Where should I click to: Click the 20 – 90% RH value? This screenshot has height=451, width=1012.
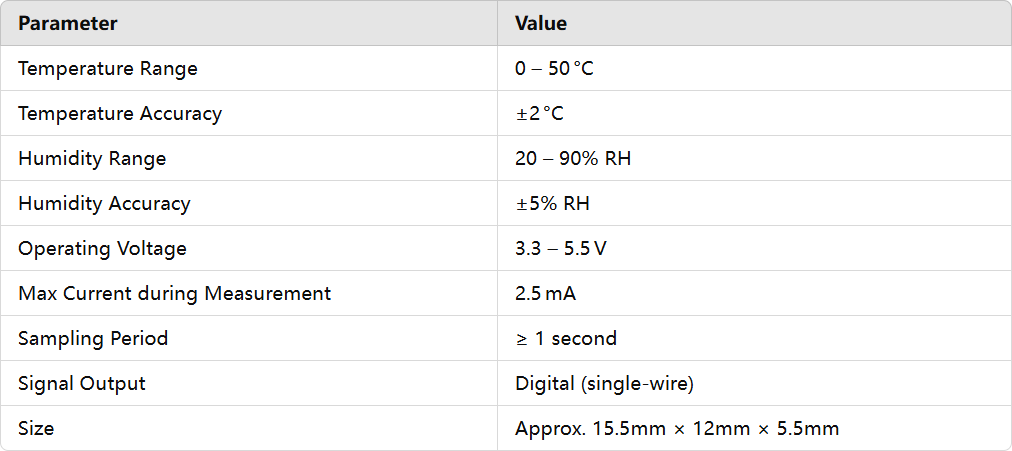pyautogui.click(x=573, y=158)
